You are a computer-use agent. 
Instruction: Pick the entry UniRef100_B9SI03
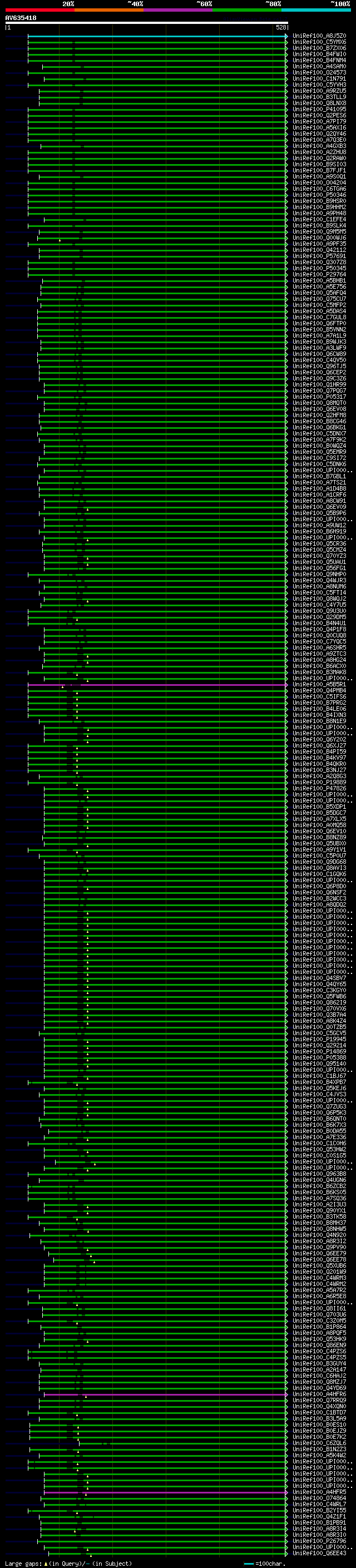pos(319,164)
